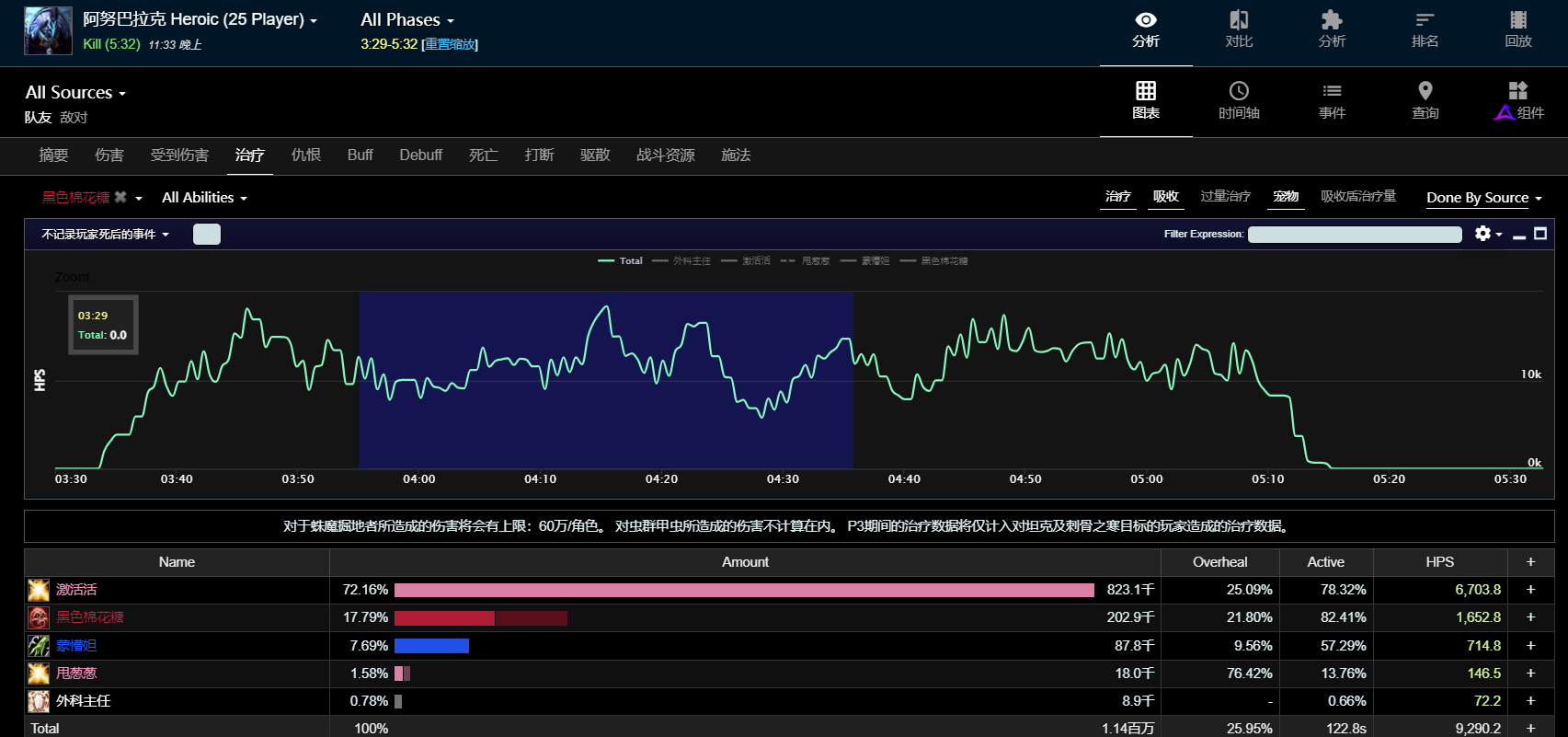Switch to the 时间轴 timeline view
This screenshot has height=737, width=1568.
pyautogui.click(x=1239, y=101)
